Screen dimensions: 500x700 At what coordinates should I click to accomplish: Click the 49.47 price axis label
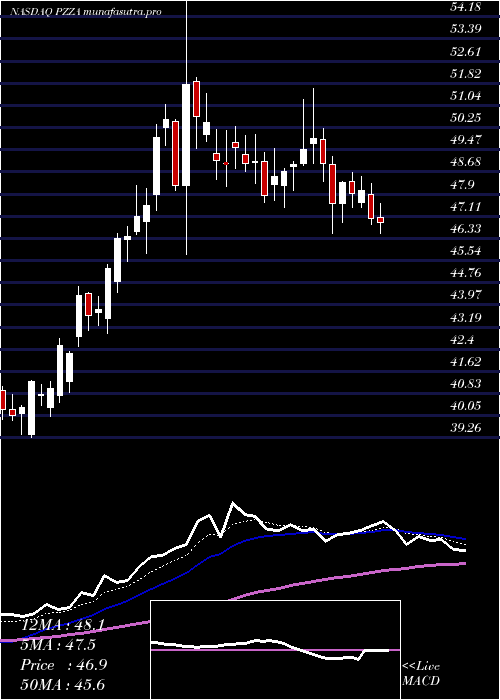[465, 140]
